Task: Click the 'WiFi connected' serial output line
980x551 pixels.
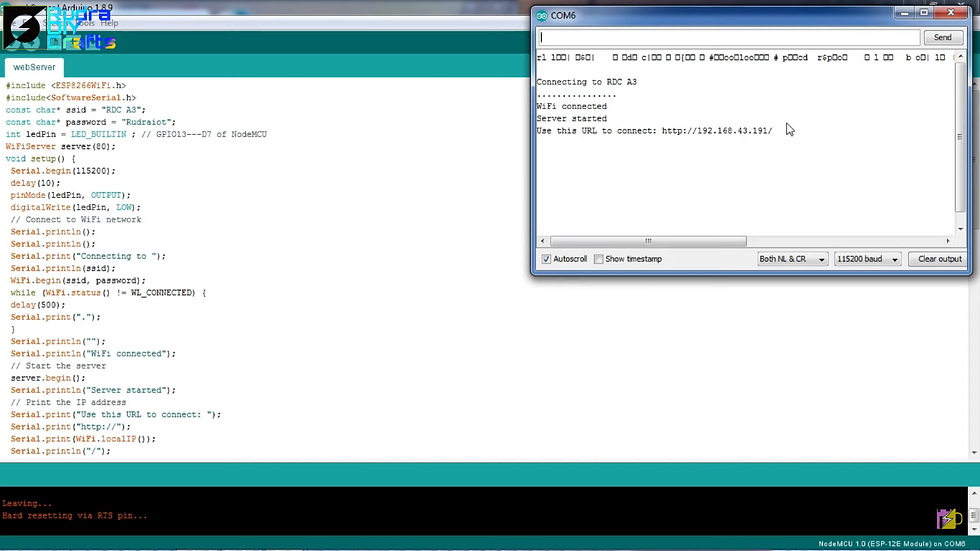Action: 571,106
